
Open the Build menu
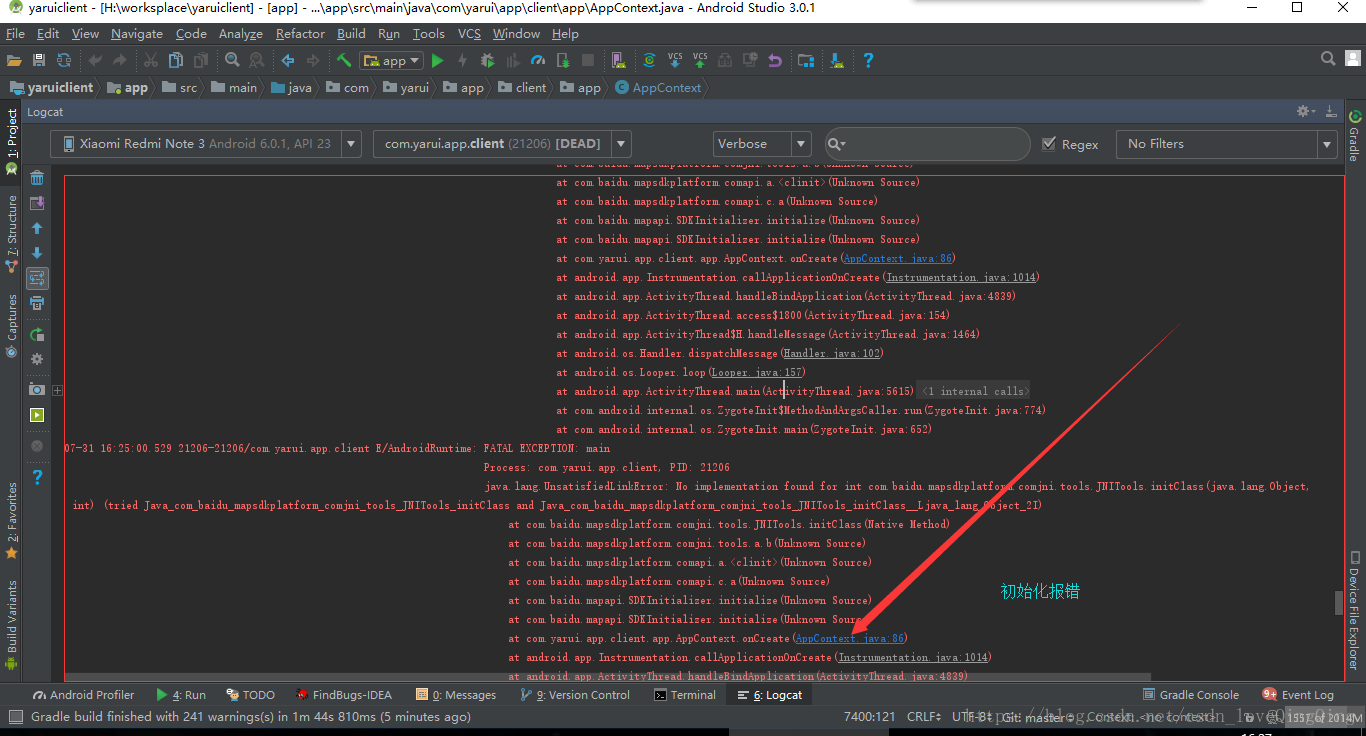click(351, 33)
